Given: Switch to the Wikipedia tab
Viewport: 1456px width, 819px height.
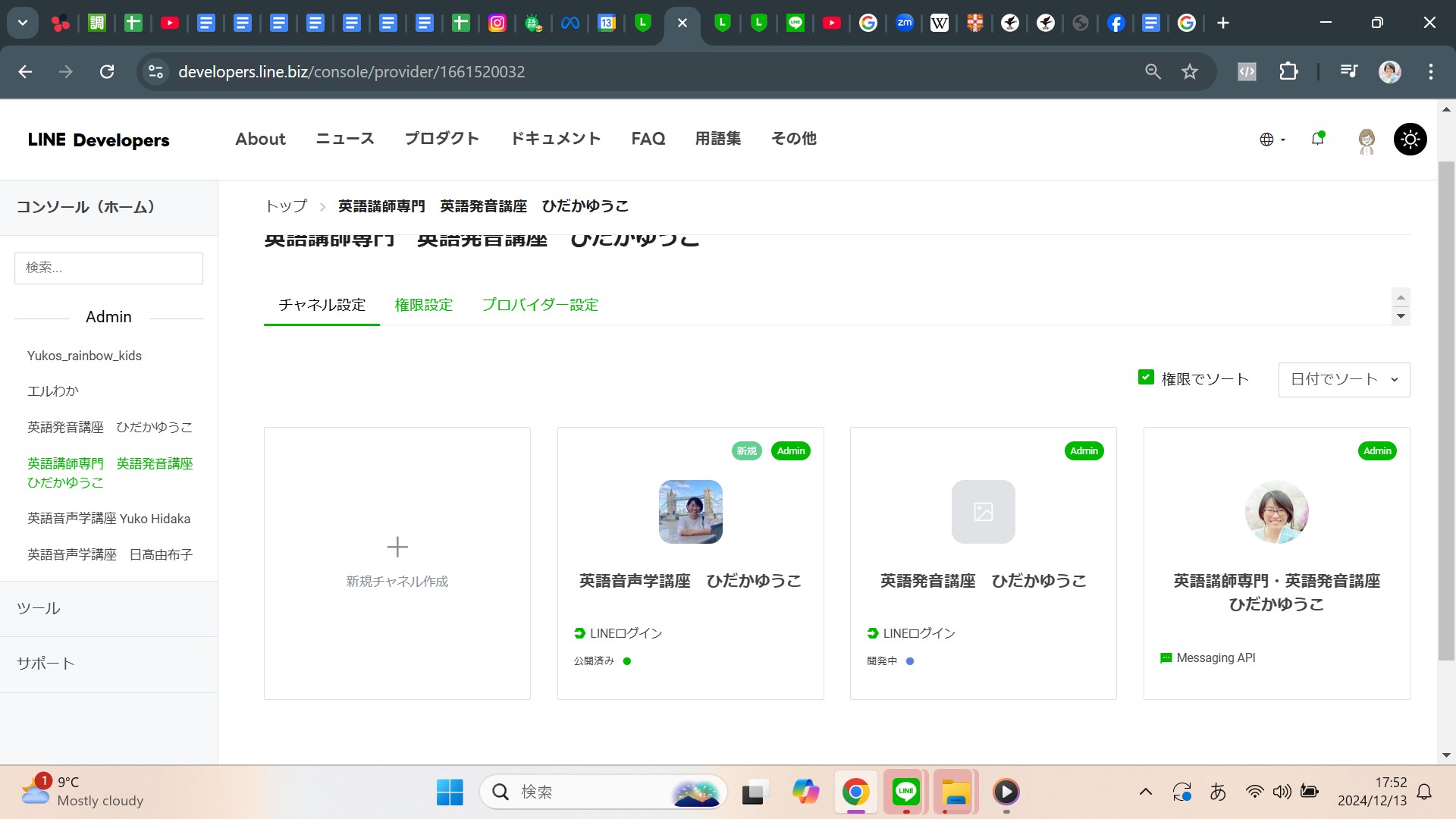Looking at the screenshot, I should (939, 23).
